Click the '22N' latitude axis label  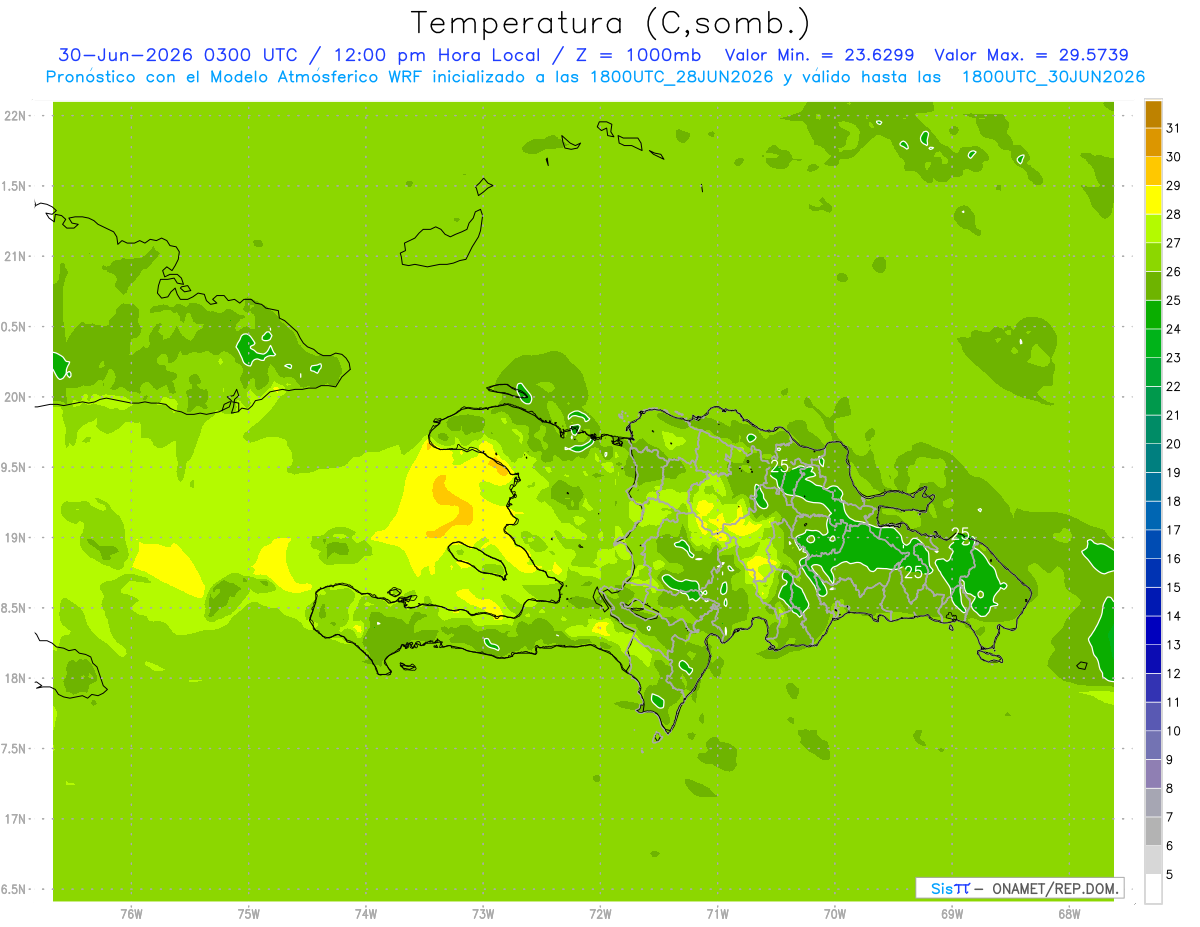[x=15, y=116]
